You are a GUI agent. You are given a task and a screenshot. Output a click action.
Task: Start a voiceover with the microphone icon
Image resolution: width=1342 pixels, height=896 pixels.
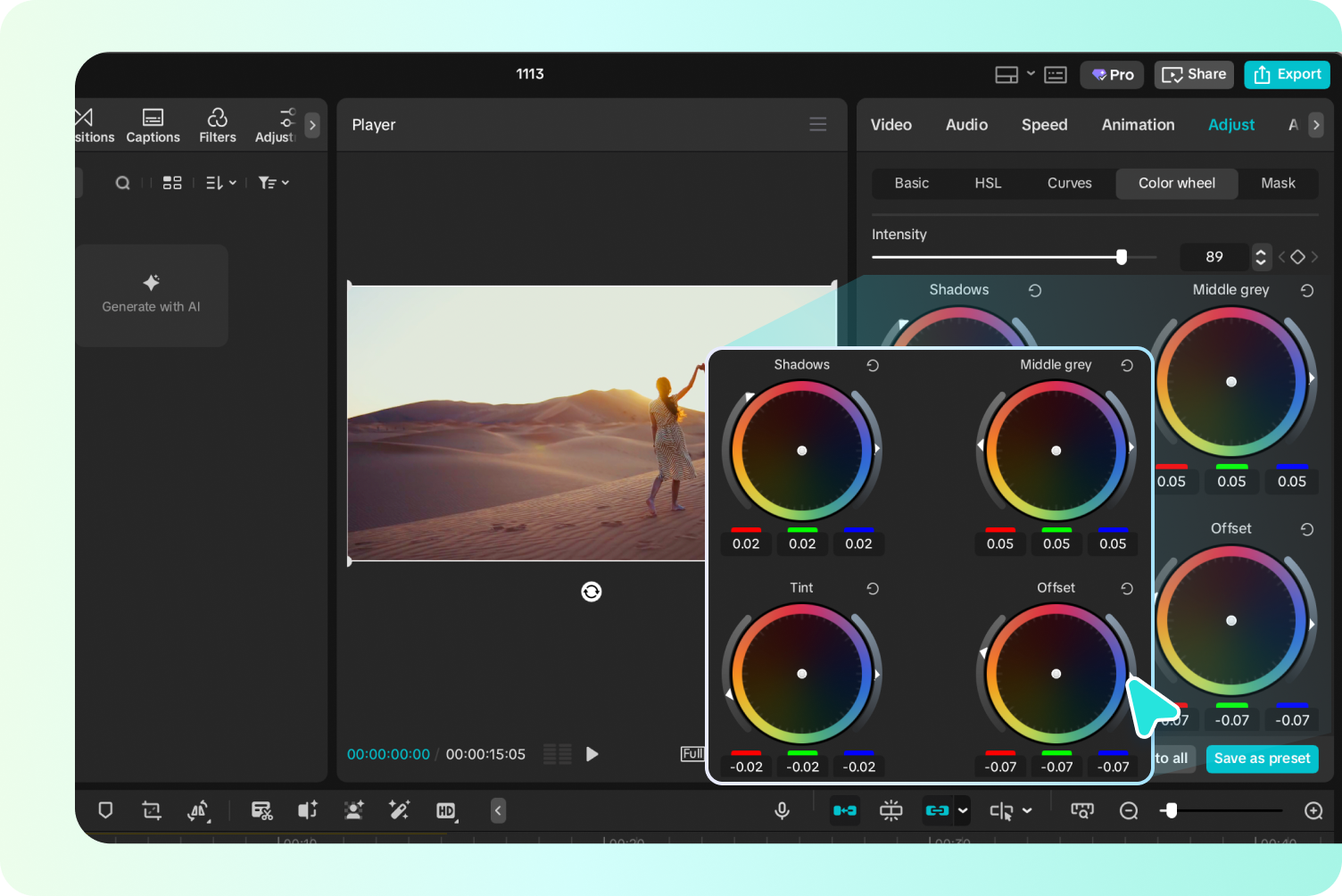tap(782, 810)
